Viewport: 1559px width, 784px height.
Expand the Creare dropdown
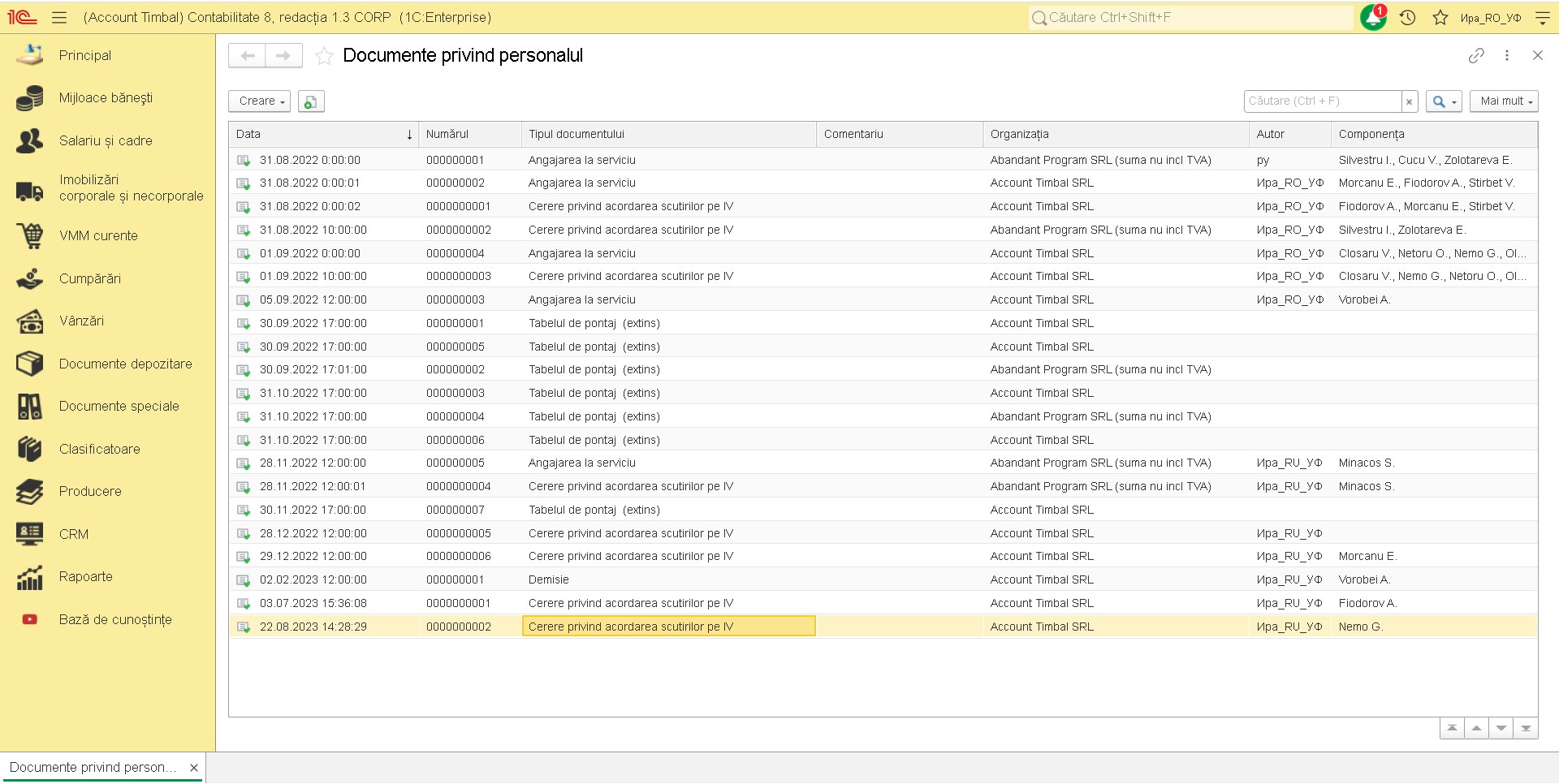pyautogui.click(x=260, y=101)
